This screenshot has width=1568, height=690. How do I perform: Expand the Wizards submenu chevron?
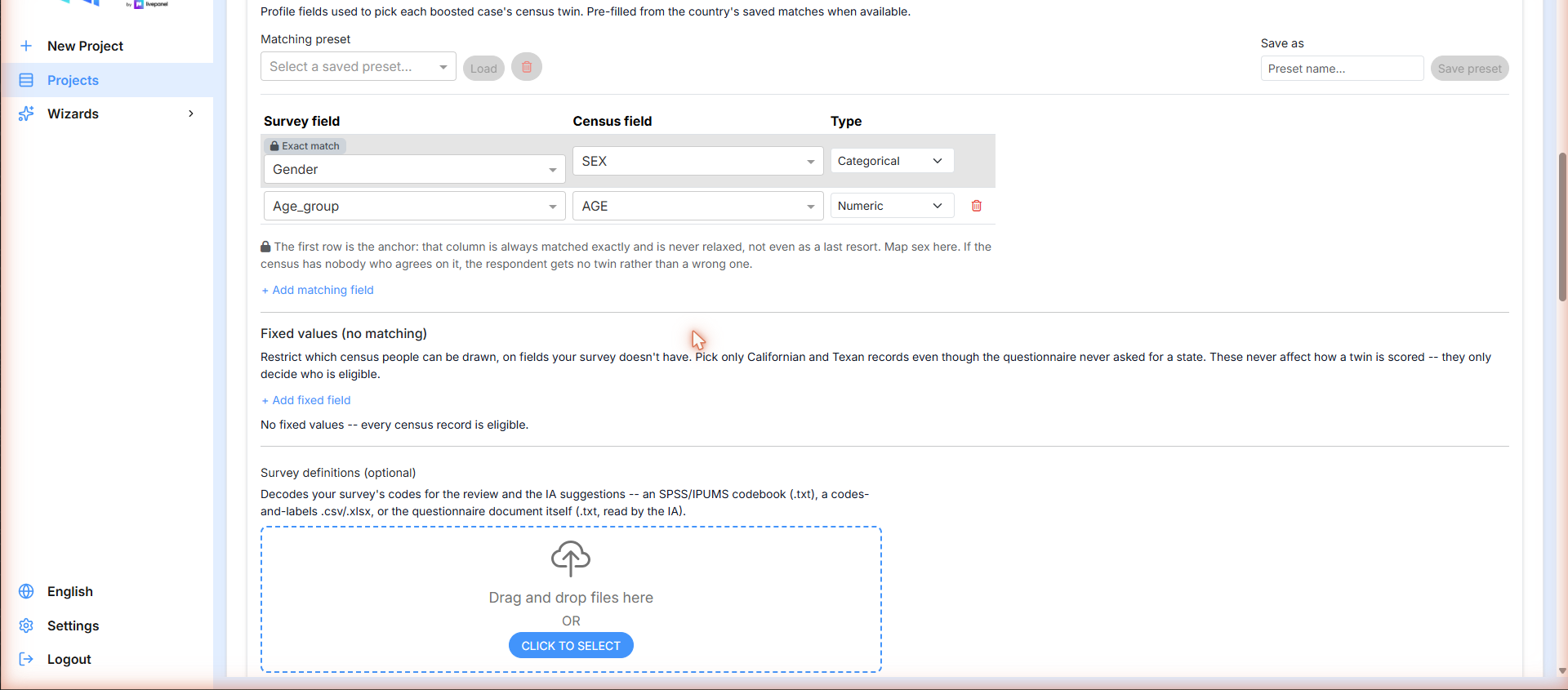(x=191, y=114)
